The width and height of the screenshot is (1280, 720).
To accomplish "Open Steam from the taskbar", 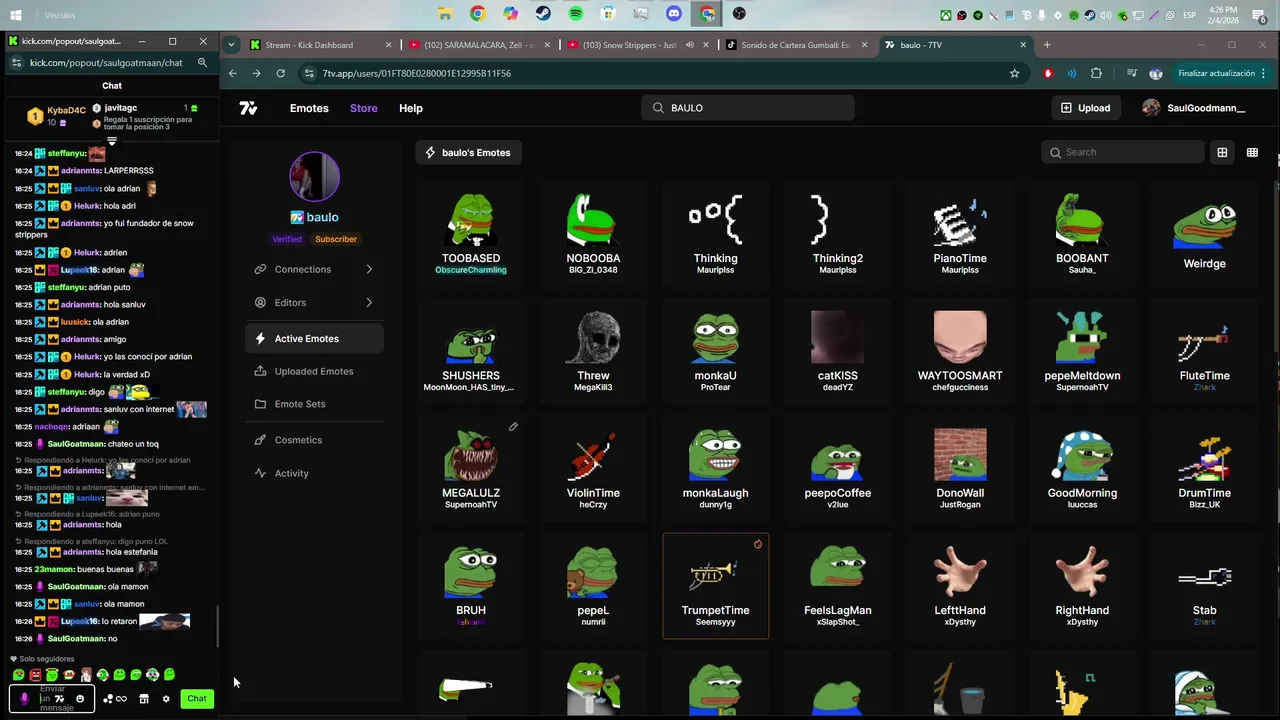I will click(543, 14).
